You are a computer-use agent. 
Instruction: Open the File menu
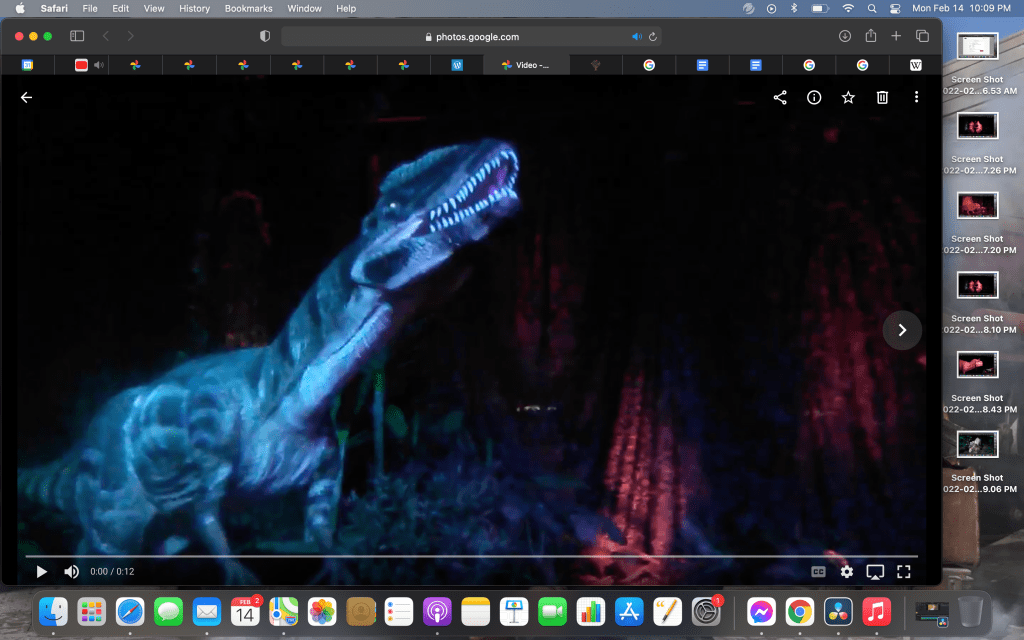click(90, 8)
